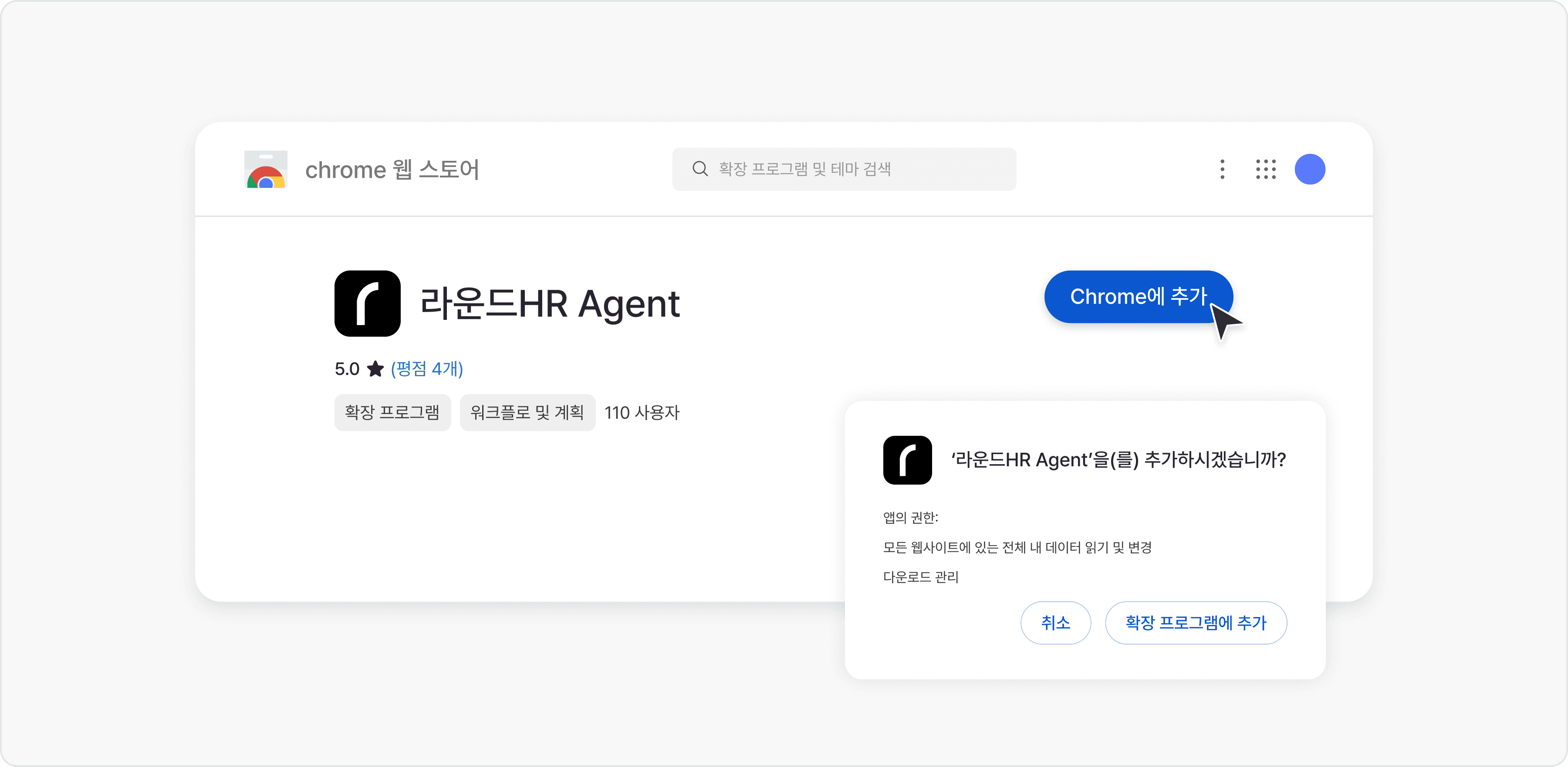Click the extension icon in the confirmation dialog

click(908, 461)
